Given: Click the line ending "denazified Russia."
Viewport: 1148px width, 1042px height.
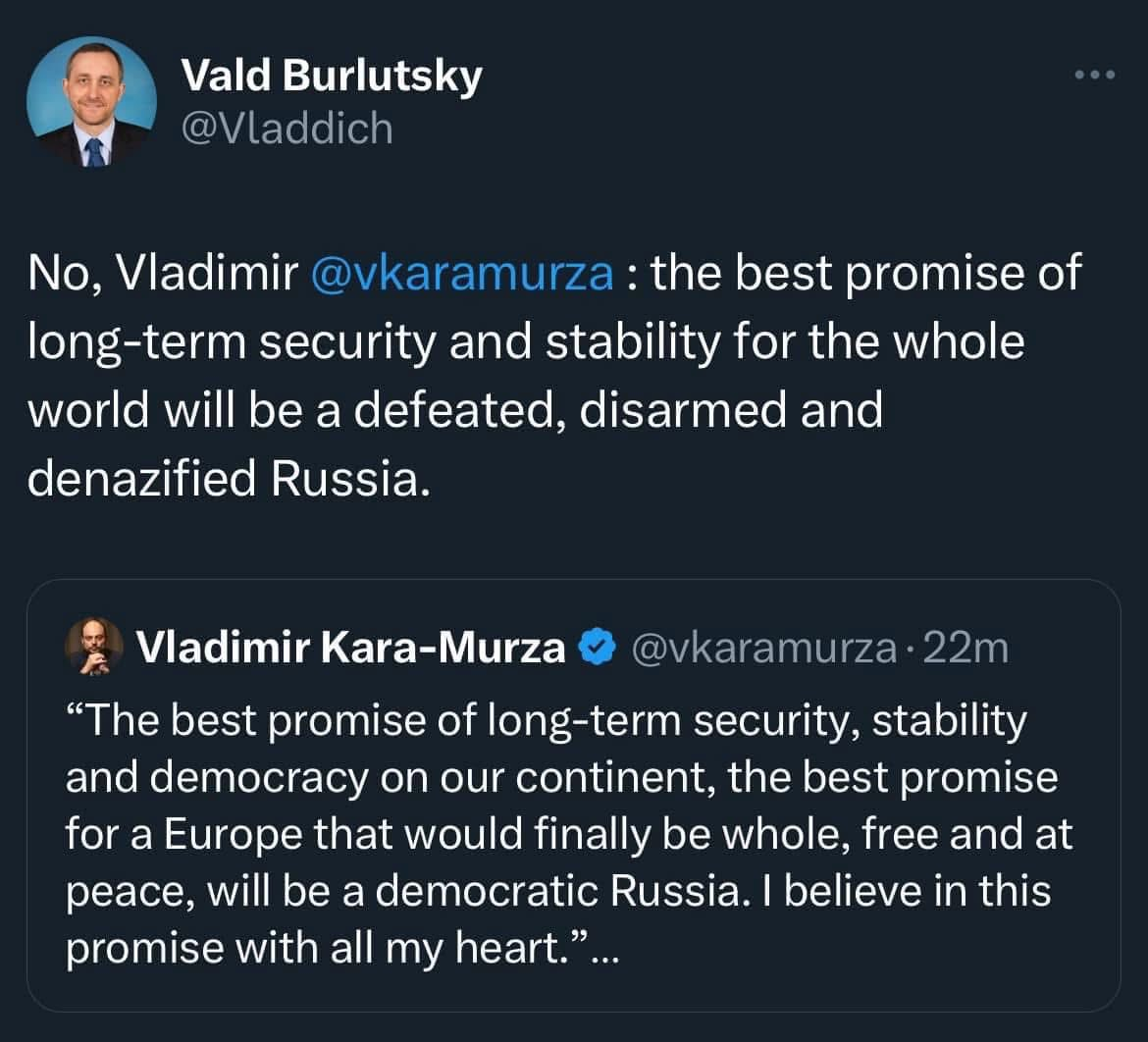Looking at the screenshot, I should click(230, 479).
